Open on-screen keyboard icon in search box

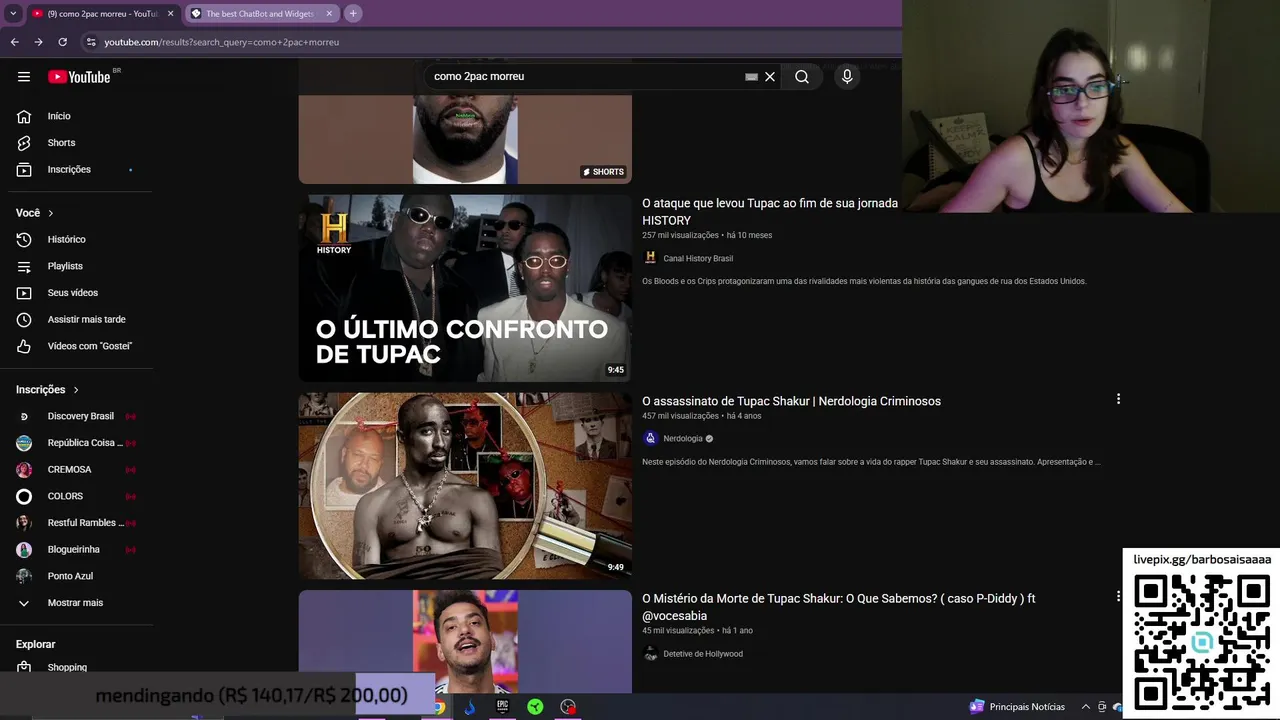tap(751, 77)
